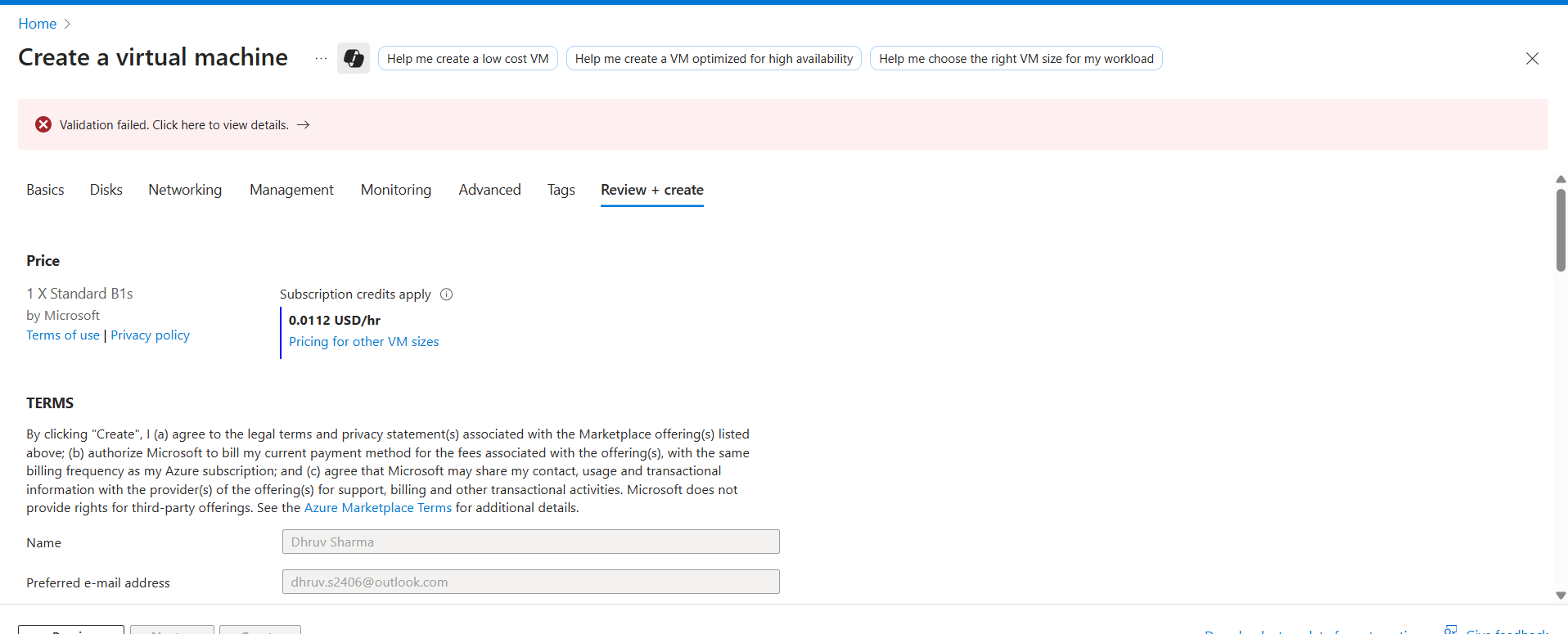Select Help me choose the right VM size
1568x634 pixels.
[1016, 58]
